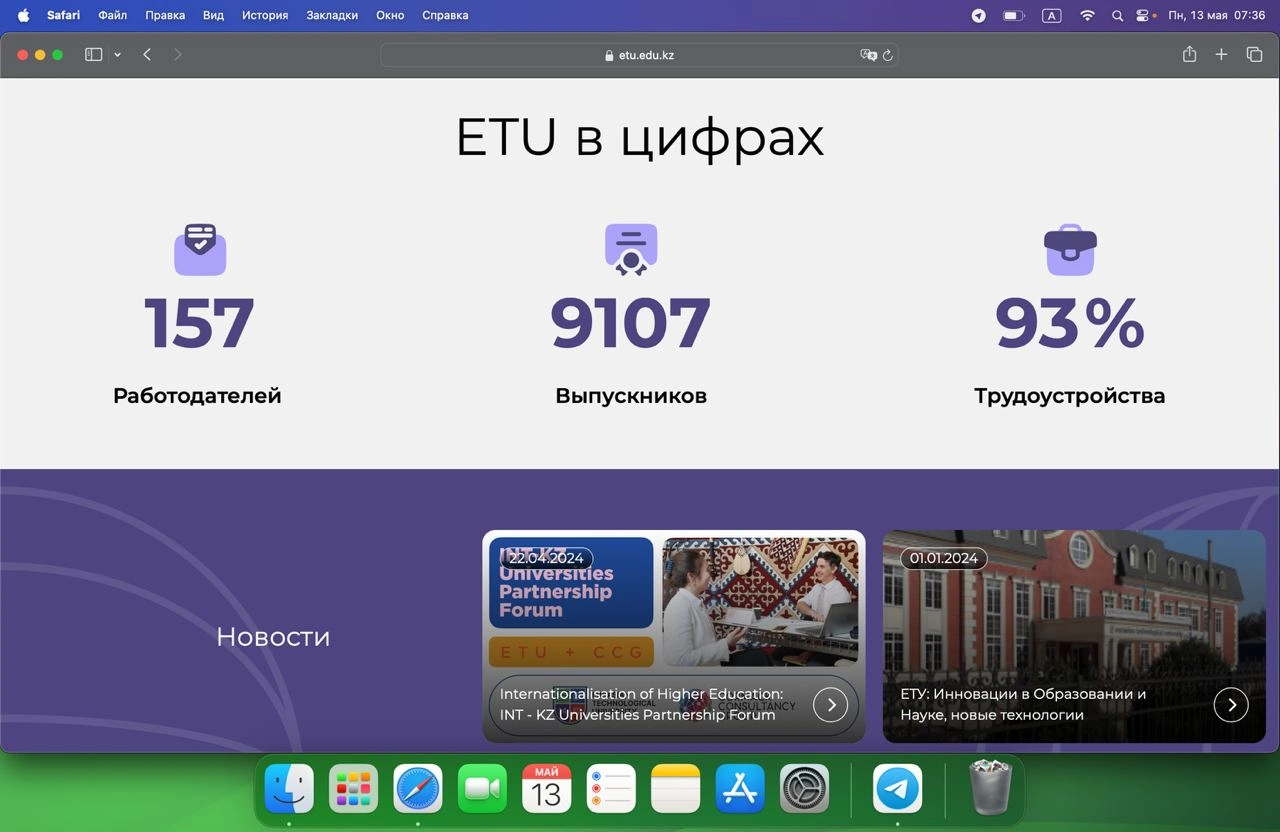Click the Telegram icon in menu bar
This screenshot has width=1280, height=832.
click(x=979, y=15)
